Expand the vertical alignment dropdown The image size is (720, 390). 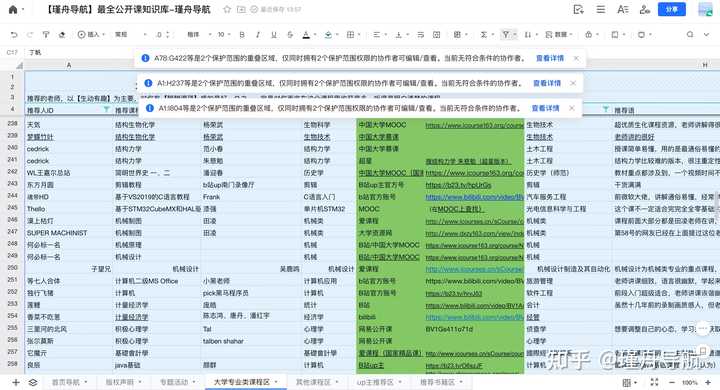coord(407,34)
